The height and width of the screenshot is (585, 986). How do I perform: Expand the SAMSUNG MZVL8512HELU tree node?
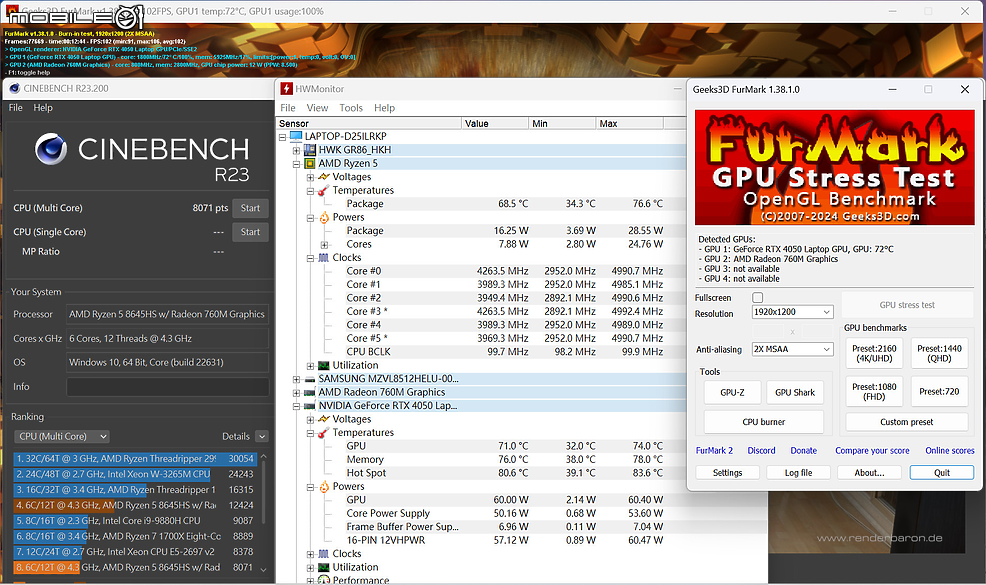[x=296, y=379]
